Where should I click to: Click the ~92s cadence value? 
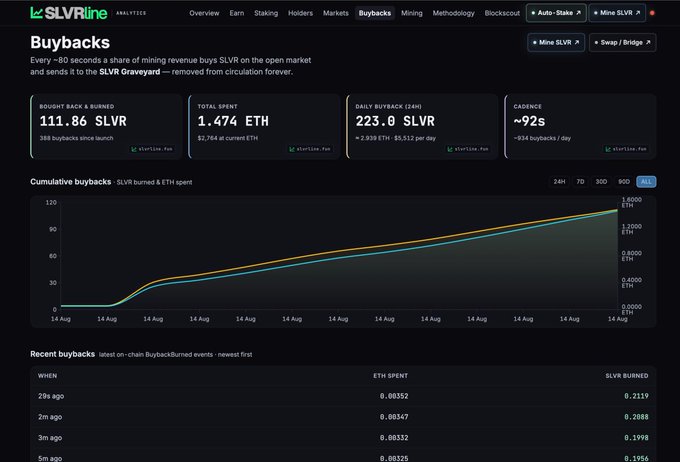529,121
